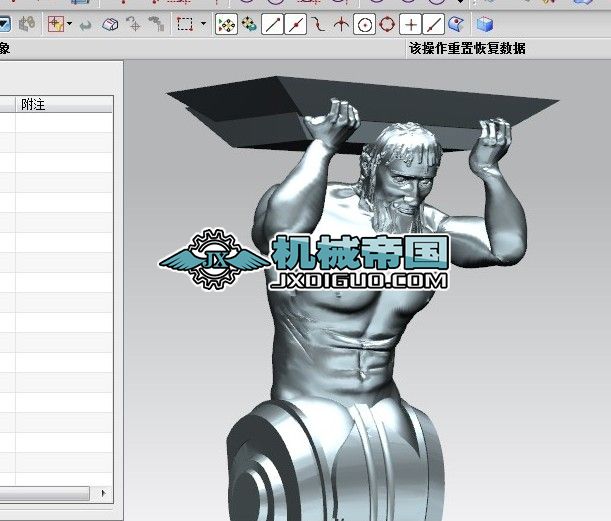The height and width of the screenshot is (521, 611).
Task: Click the grayed crosshair-with-arrow icon
Action: coord(133,24)
